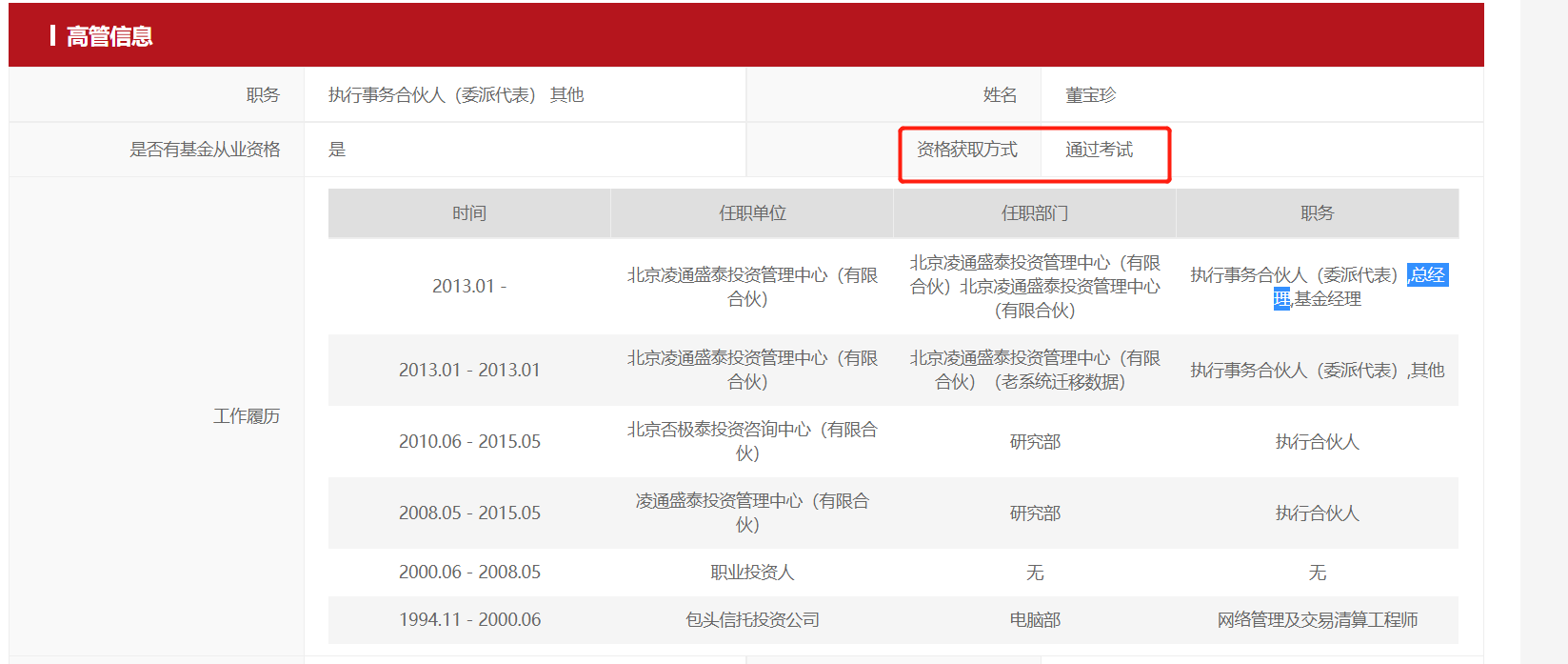Click the department 电脑部

point(1035,619)
